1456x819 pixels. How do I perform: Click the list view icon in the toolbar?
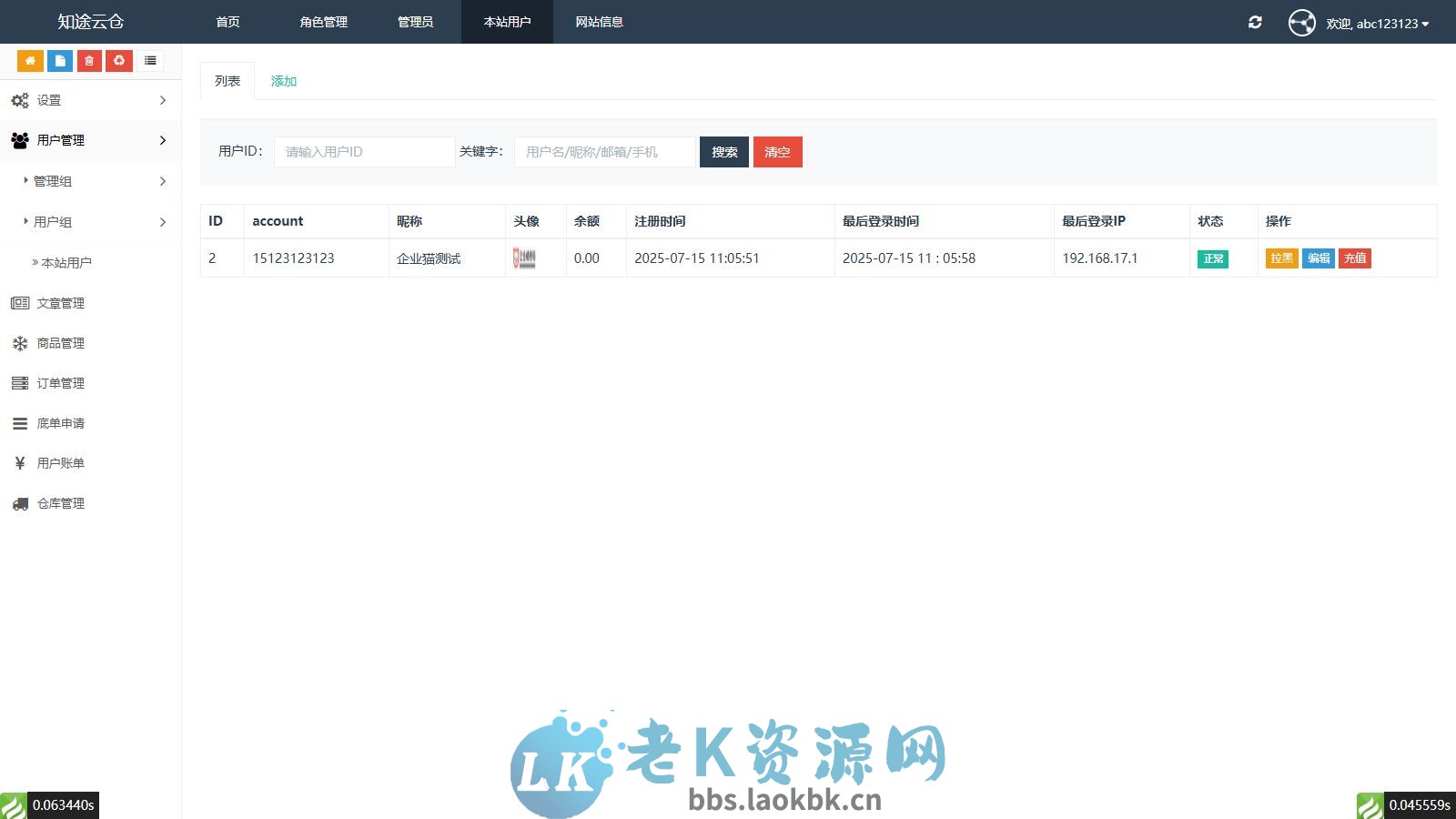[x=150, y=60]
